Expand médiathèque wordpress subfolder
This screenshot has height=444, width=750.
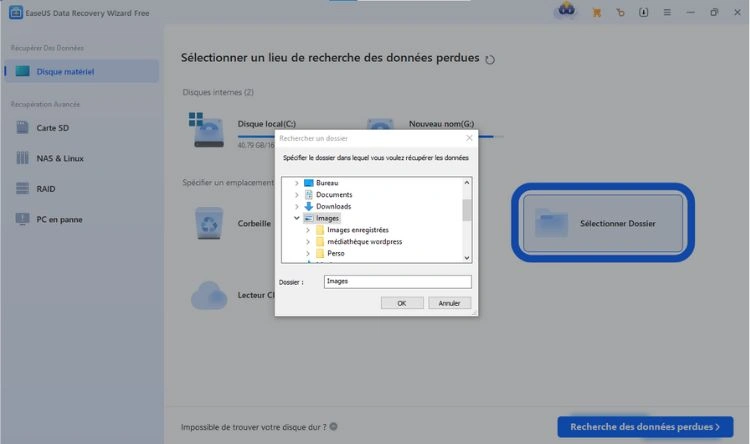[308, 242]
